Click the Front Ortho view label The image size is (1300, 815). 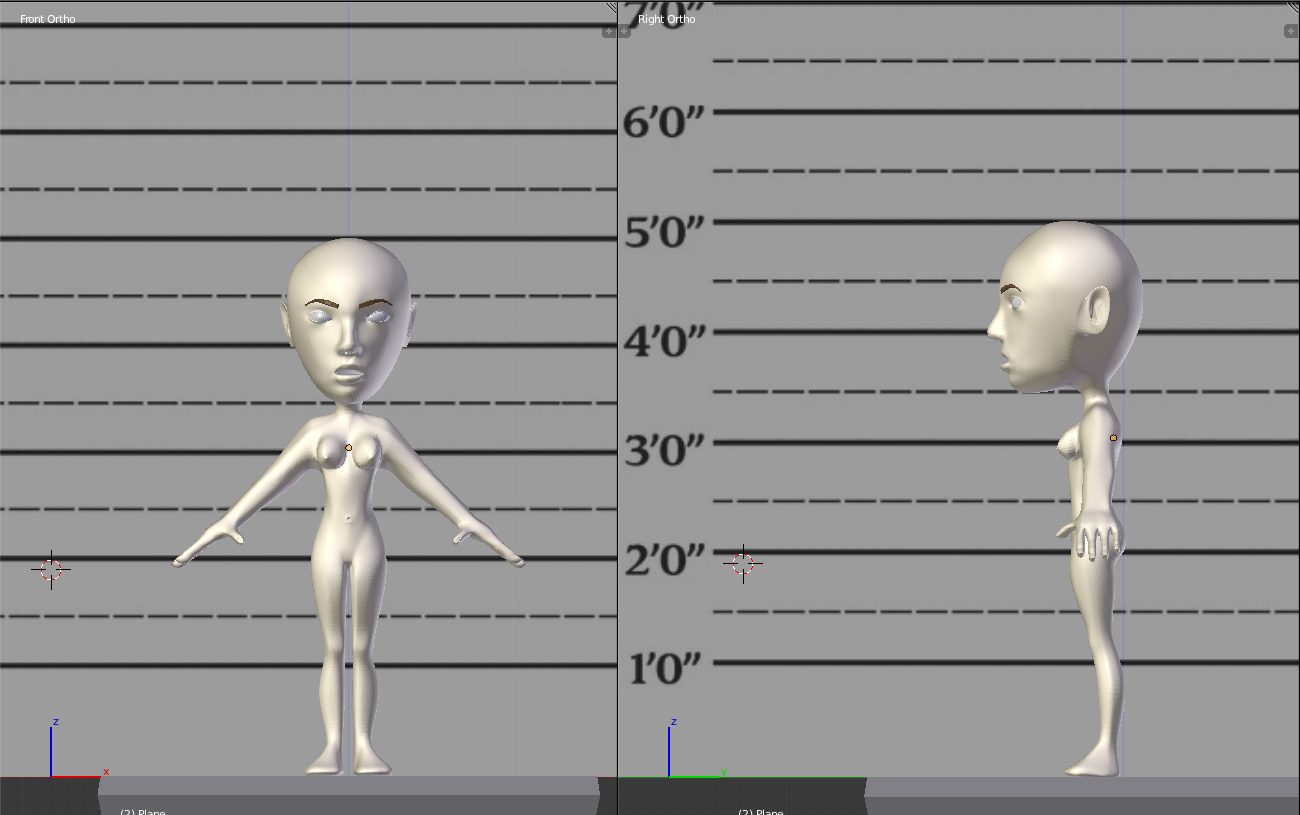[x=47, y=19]
